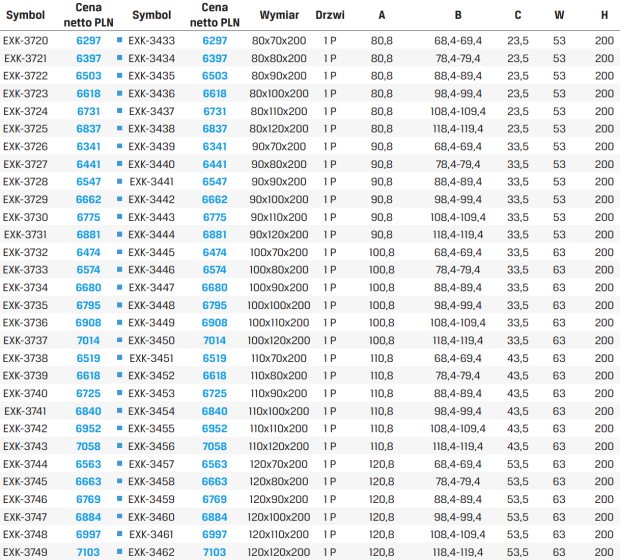Screen dimensions: 620x560
Task: Click the first Symbol column header
Action: tap(25, 15)
